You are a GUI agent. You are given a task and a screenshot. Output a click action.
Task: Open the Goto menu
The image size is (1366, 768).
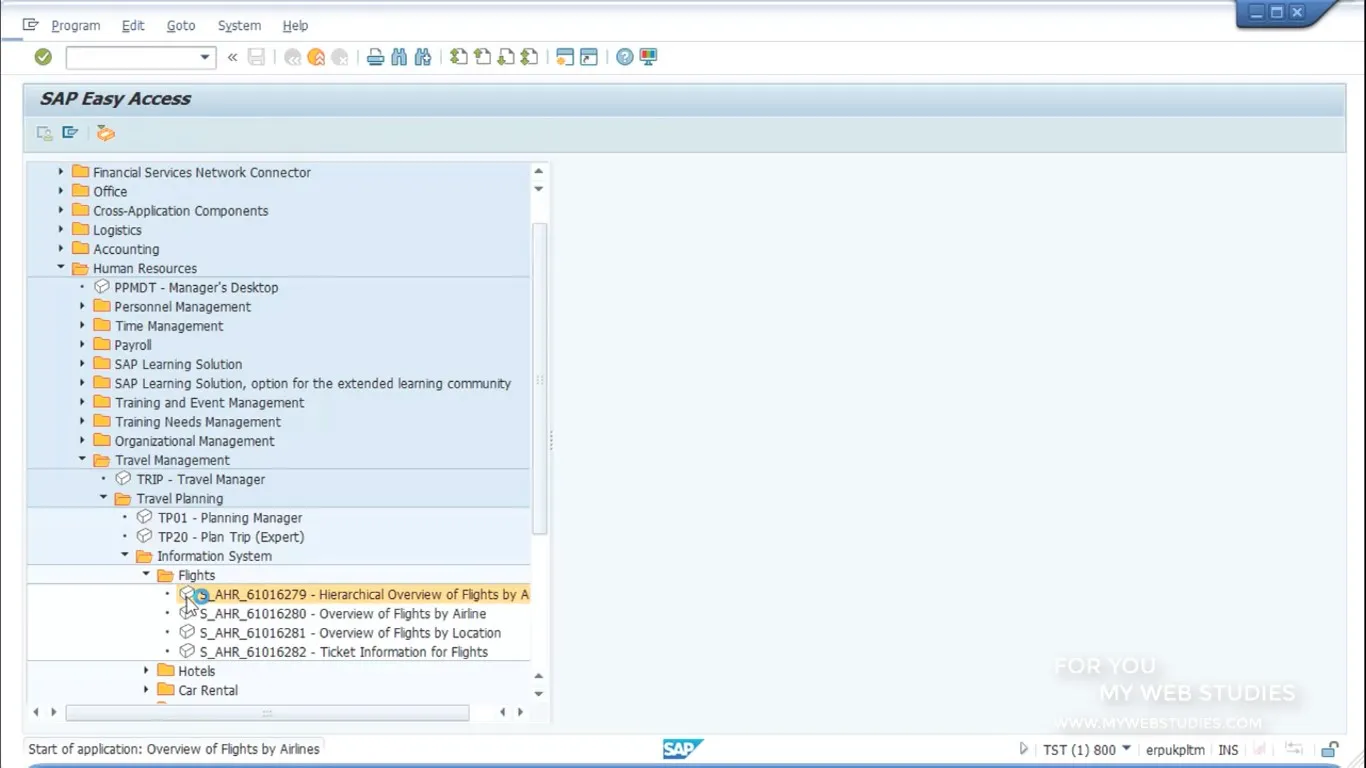(x=181, y=25)
